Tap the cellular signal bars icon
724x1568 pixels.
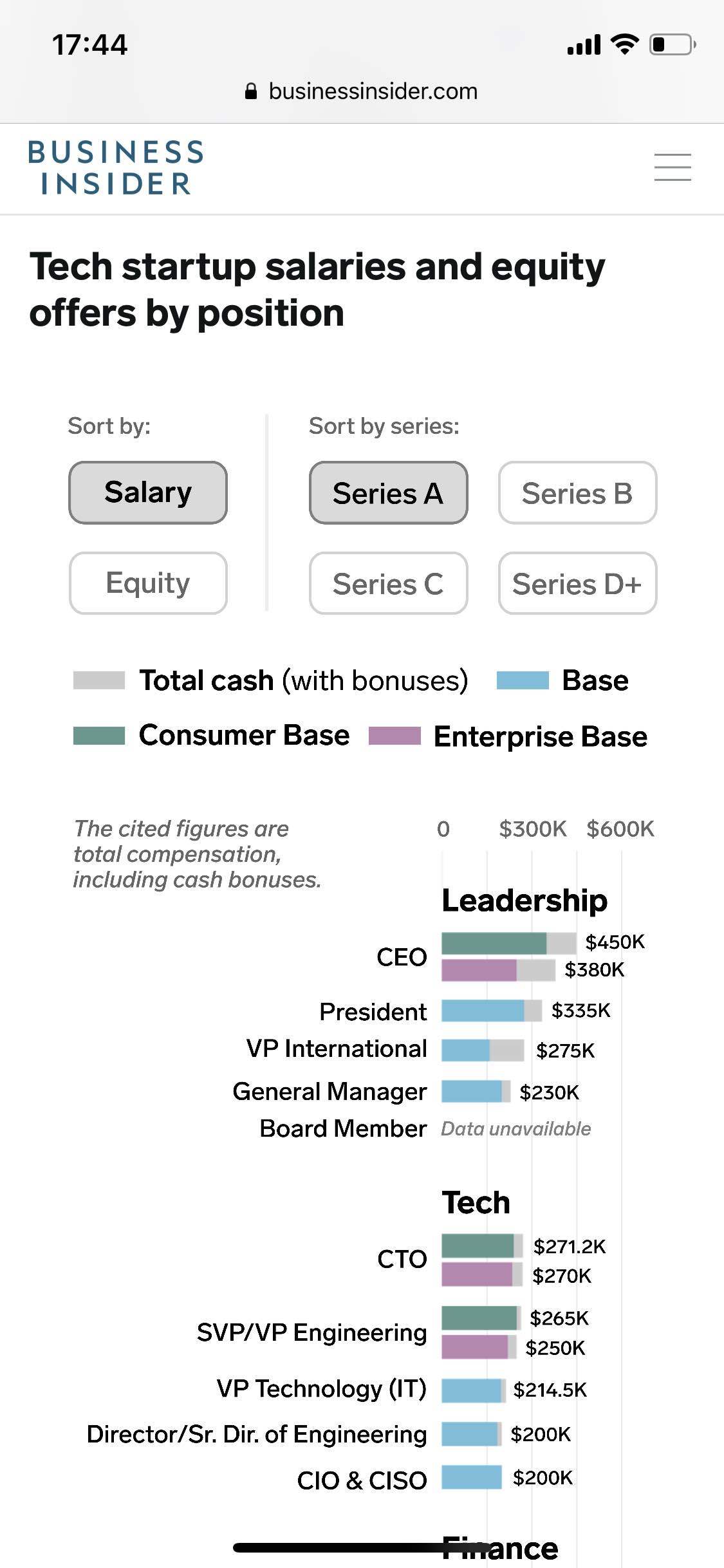(584, 45)
